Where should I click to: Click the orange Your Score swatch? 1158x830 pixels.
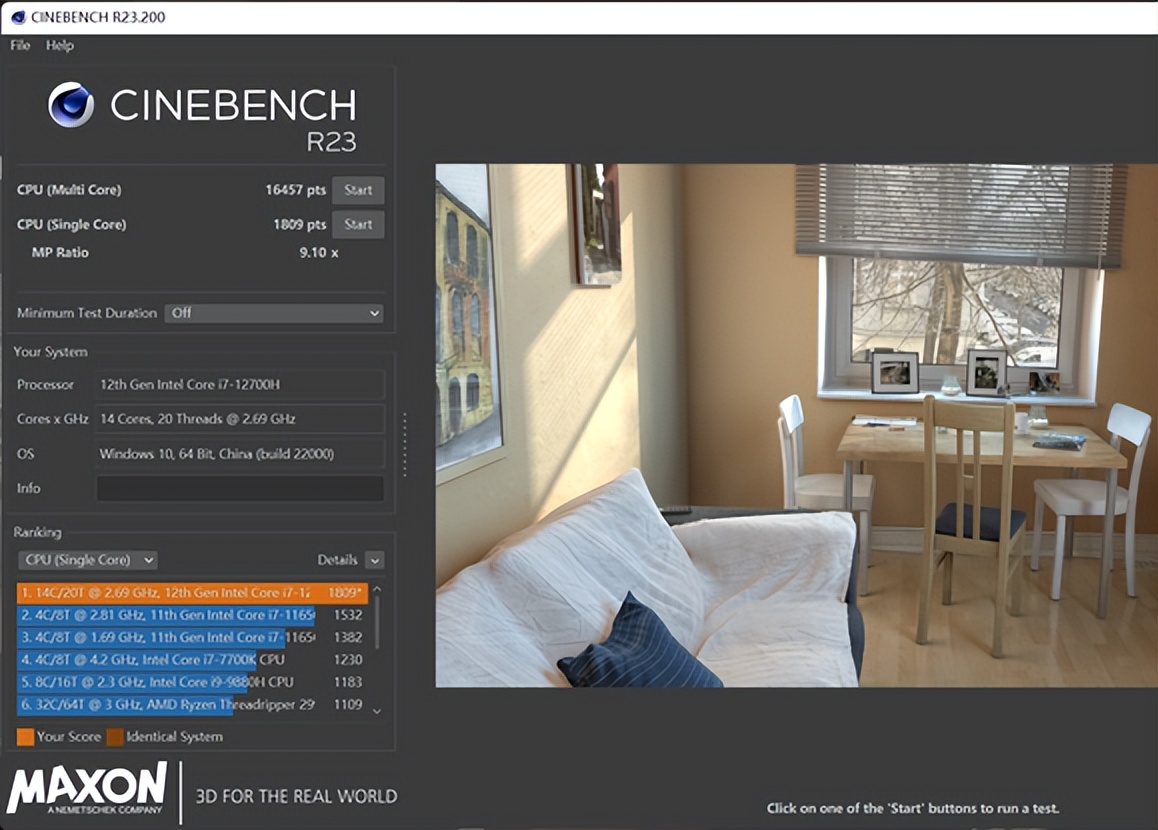coord(26,737)
